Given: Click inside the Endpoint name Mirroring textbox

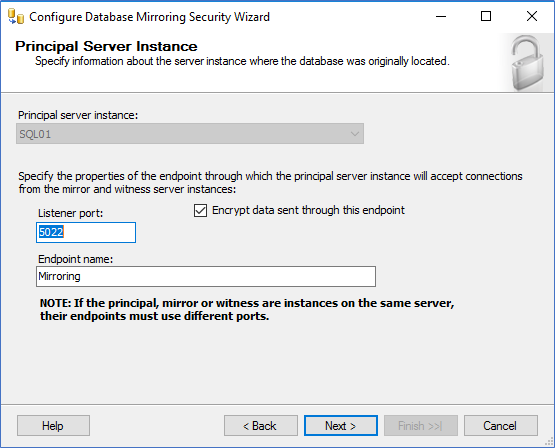Looking at the screenshot, I should coord(206,276).
